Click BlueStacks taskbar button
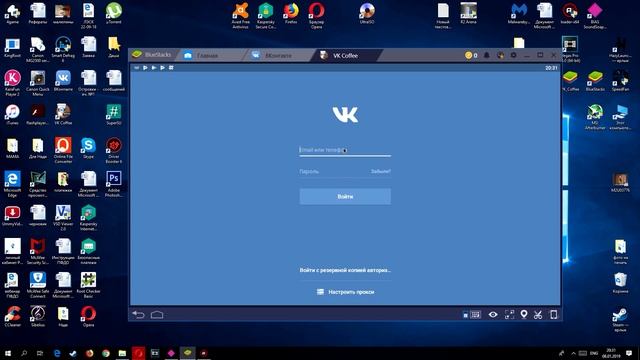 pos(187,353)
